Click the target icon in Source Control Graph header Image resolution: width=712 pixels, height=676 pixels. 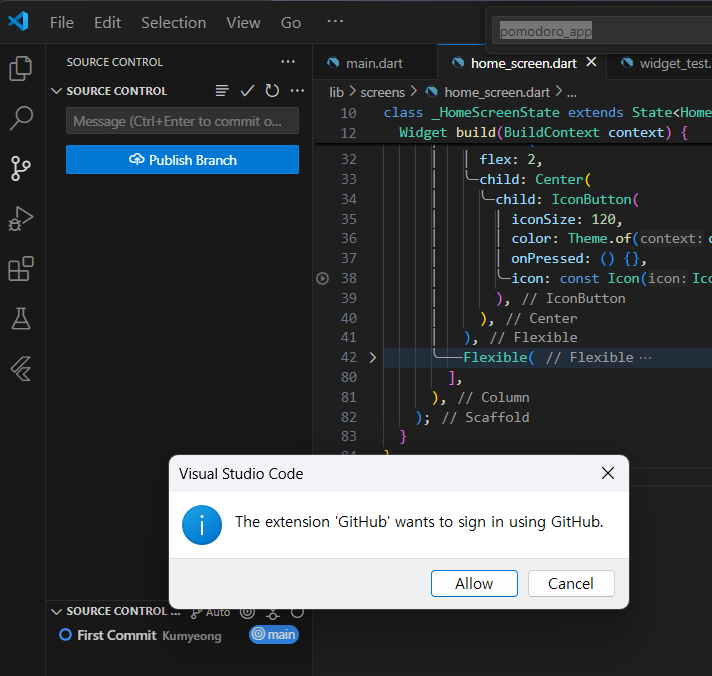pos(247,612)
